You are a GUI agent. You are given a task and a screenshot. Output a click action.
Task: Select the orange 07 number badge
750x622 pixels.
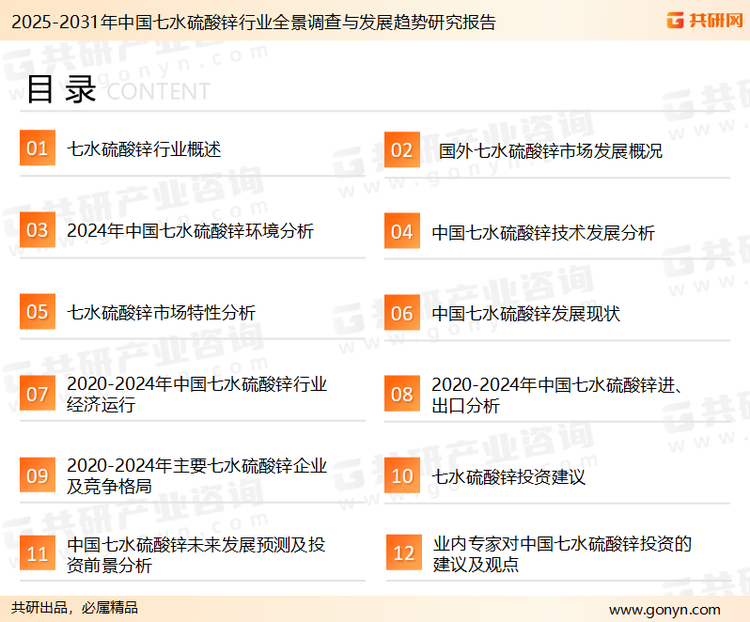coord(37,393)
